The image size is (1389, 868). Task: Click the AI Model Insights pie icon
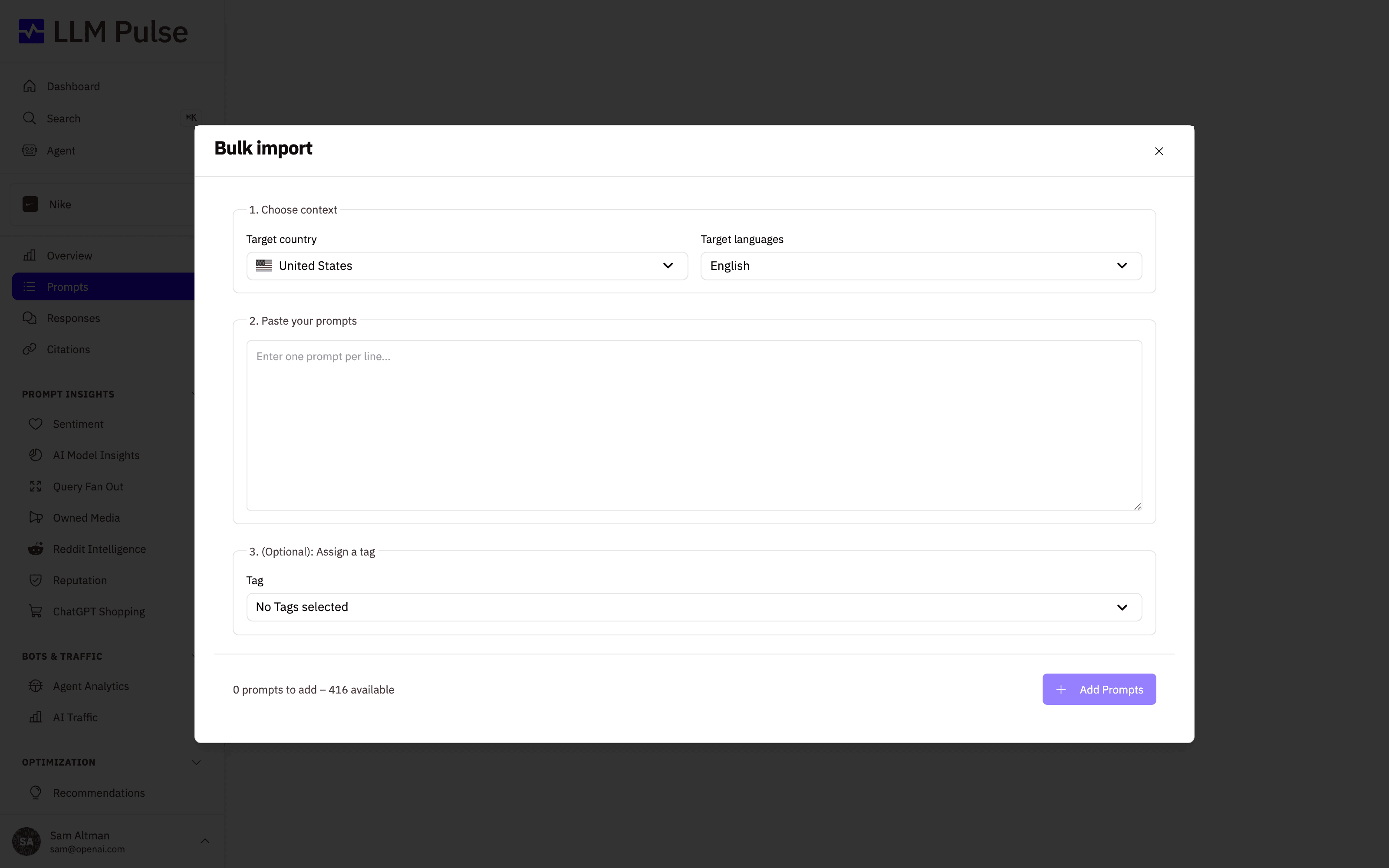pos(36,455)
